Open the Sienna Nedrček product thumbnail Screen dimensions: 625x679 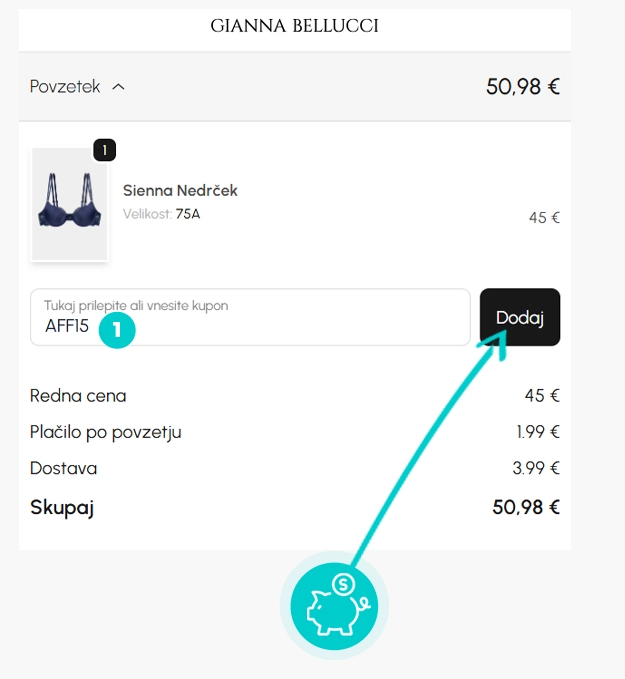pyautogui.click(x=69, y=204)
